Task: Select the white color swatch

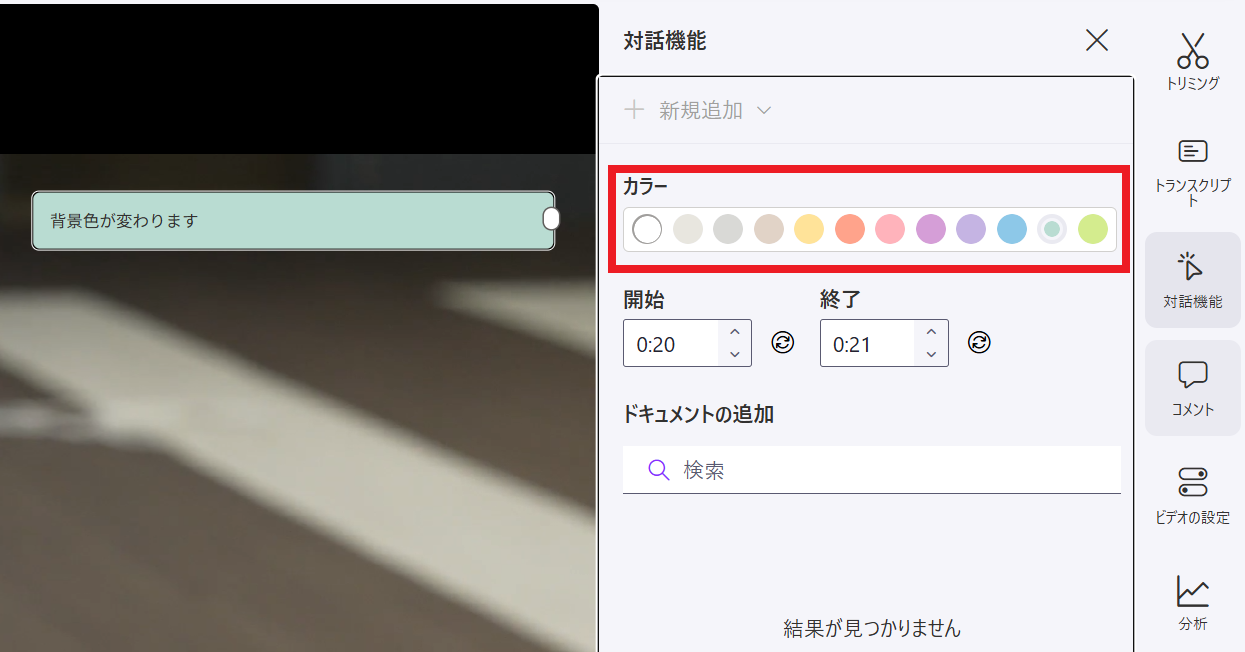Action: click(x=646, y=229)
